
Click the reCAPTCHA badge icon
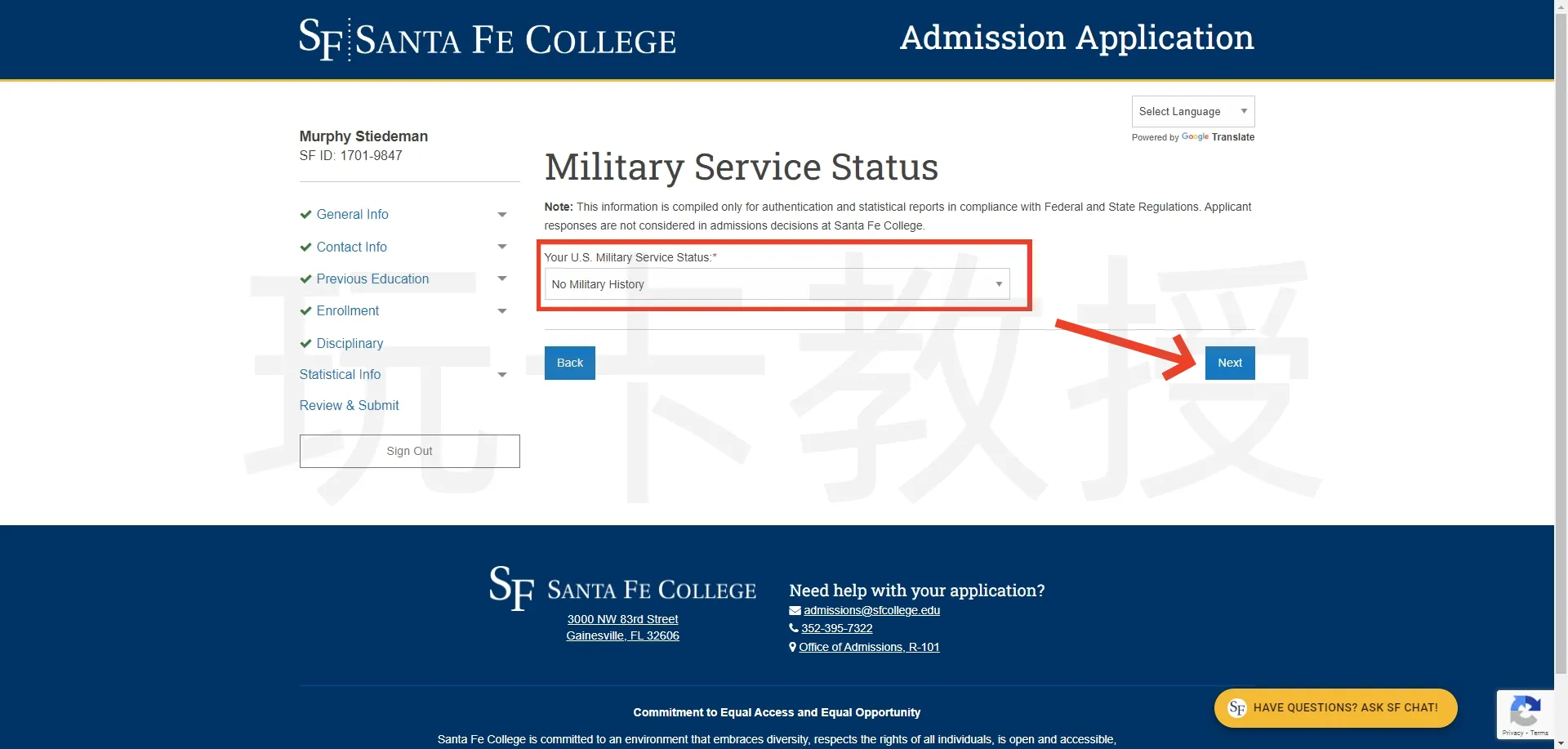1525,710
